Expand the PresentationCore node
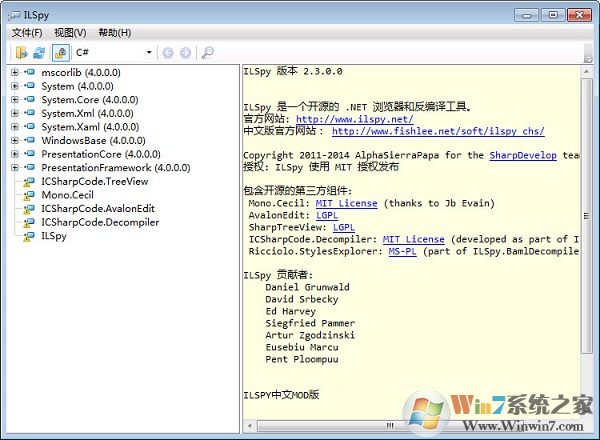This screenshot has height=440, width=600. tap(15, 154)
